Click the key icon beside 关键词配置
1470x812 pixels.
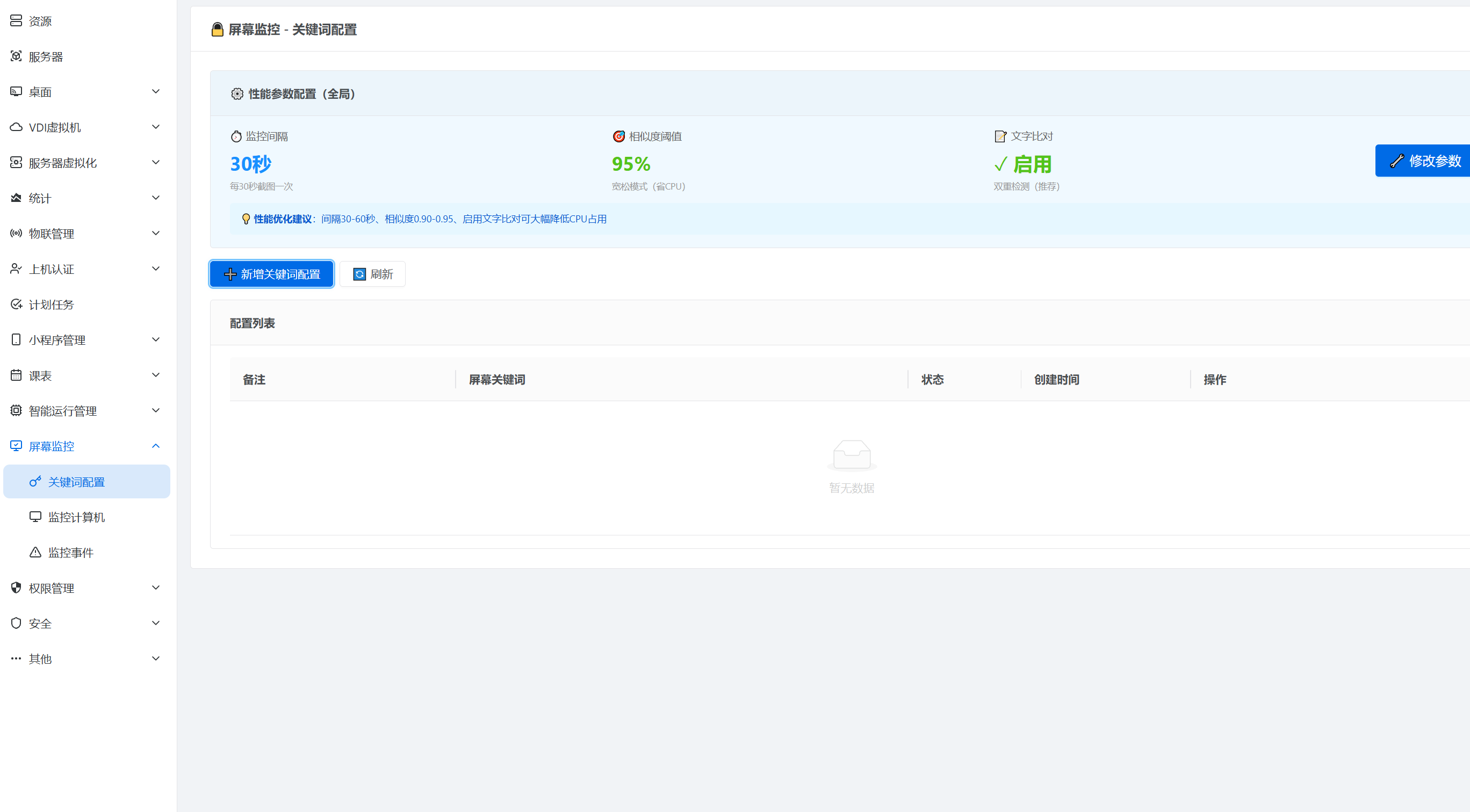coord(35,482)
